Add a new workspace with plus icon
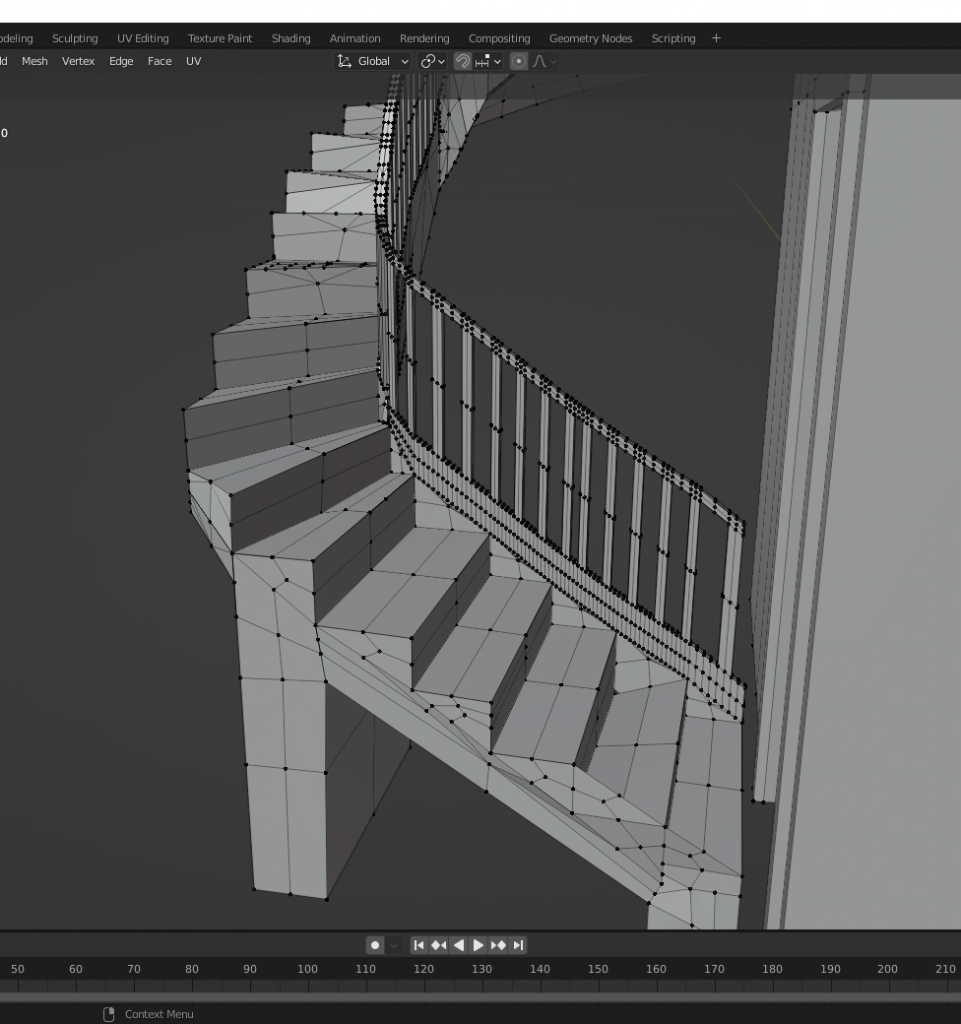This screenshot has height=1024, width=961. pos(716,38)
